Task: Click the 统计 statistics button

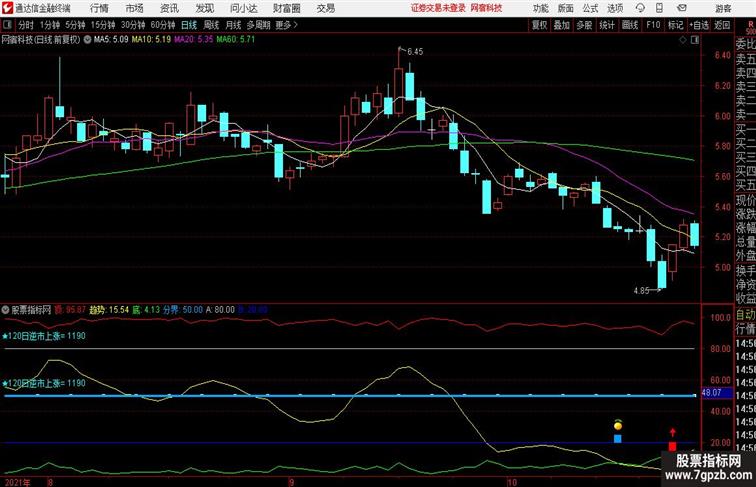Action: tap(607, 25)
